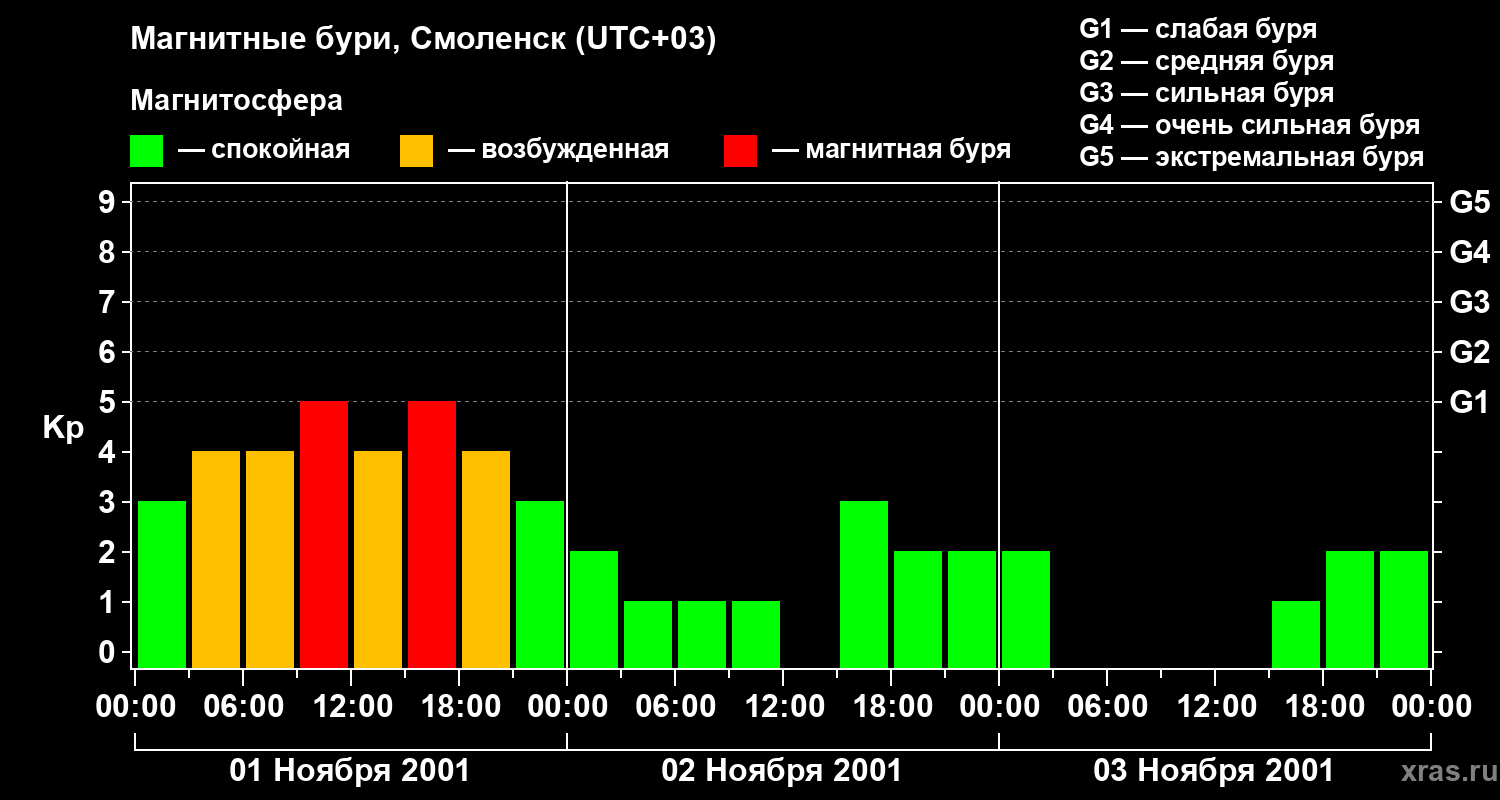Image resolution: width=1500 pixels, height=800 pixels.
Task: Click the '— возбужденная' legend label
Action: coord(558,151)
